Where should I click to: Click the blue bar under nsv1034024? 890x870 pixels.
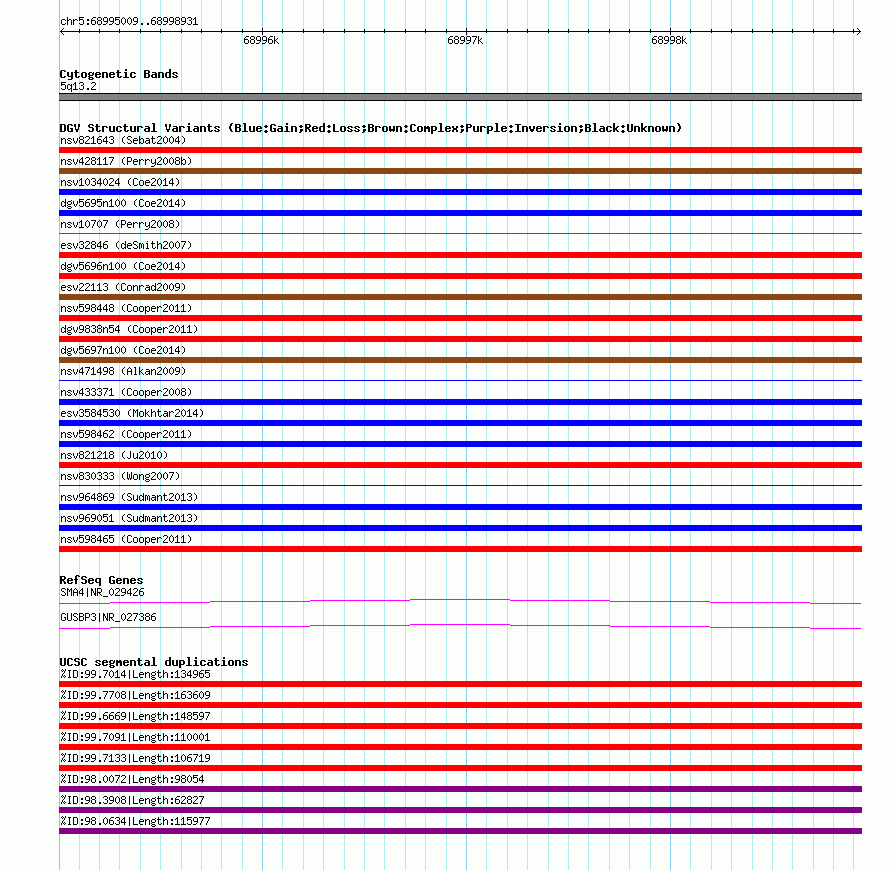click(x=460, y=192)
